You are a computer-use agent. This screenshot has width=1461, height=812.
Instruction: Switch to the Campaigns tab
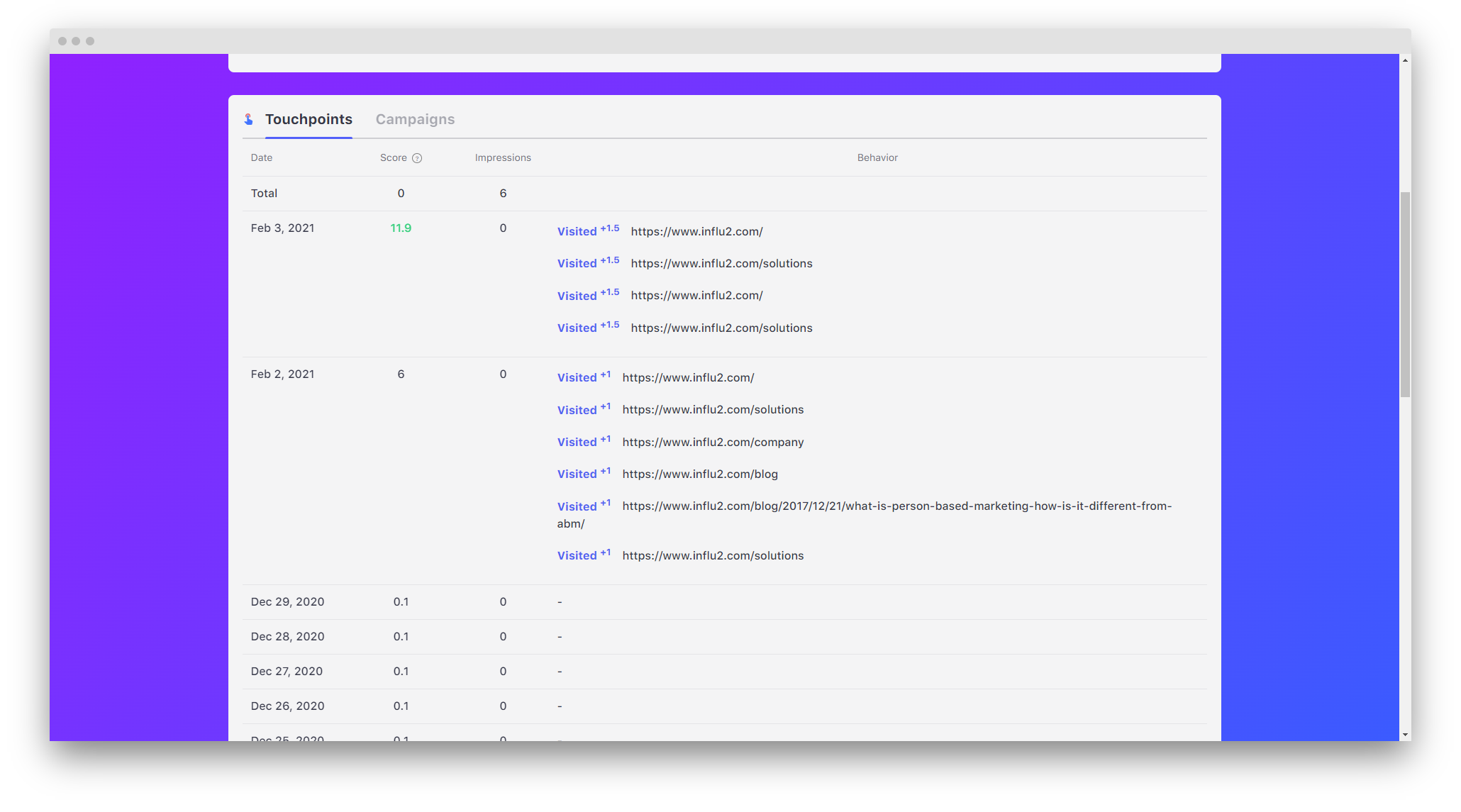415,119
